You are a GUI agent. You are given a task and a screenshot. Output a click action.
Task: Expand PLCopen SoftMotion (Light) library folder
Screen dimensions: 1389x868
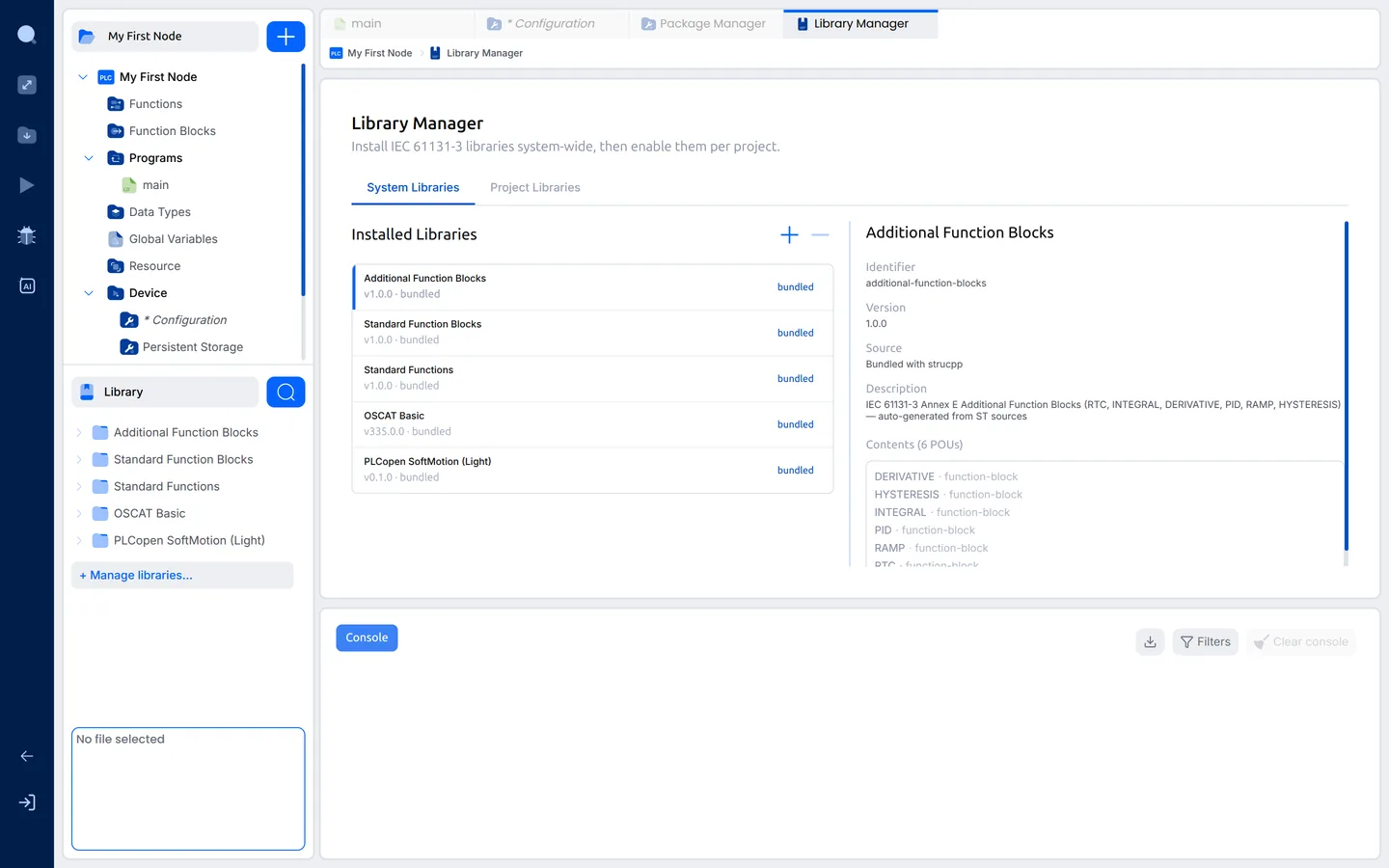[x=79, y=540]
